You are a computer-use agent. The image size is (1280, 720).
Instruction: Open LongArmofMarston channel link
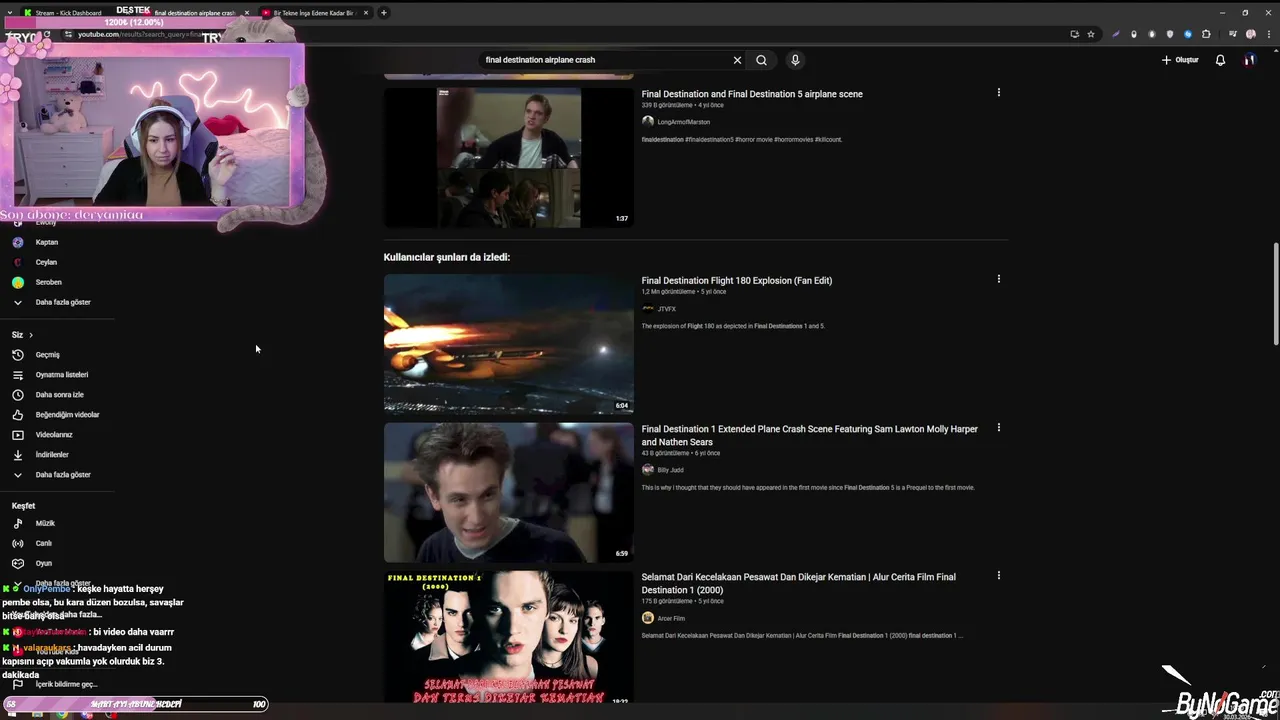683,122
